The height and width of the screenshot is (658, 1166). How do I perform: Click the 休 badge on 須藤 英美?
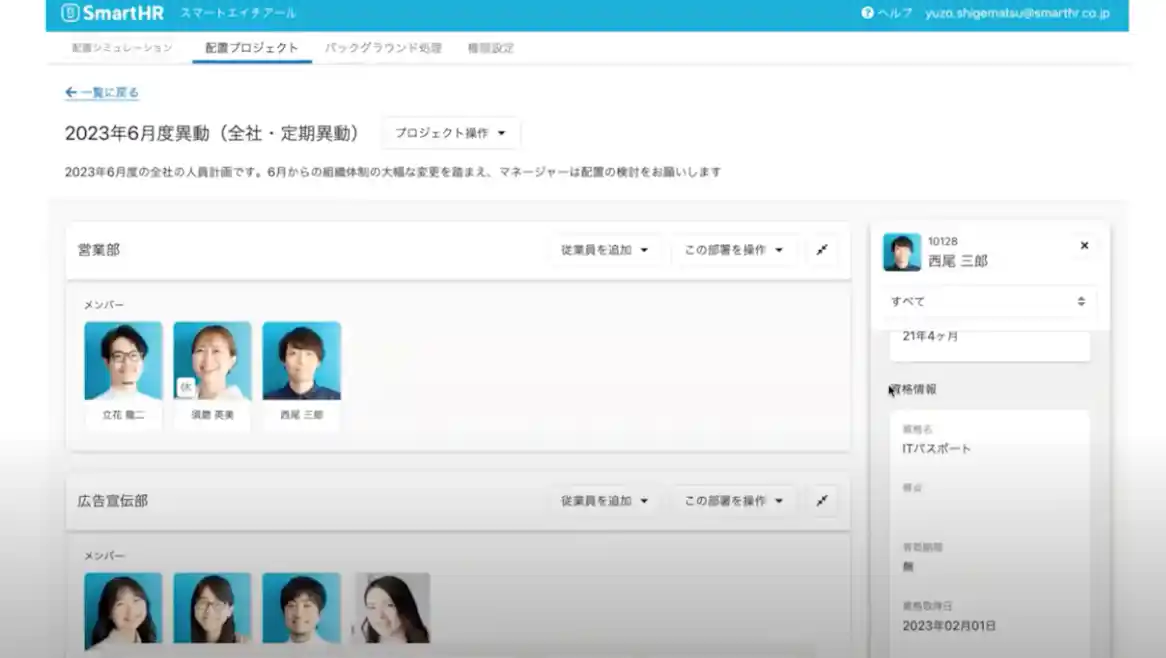coord(185,387)
